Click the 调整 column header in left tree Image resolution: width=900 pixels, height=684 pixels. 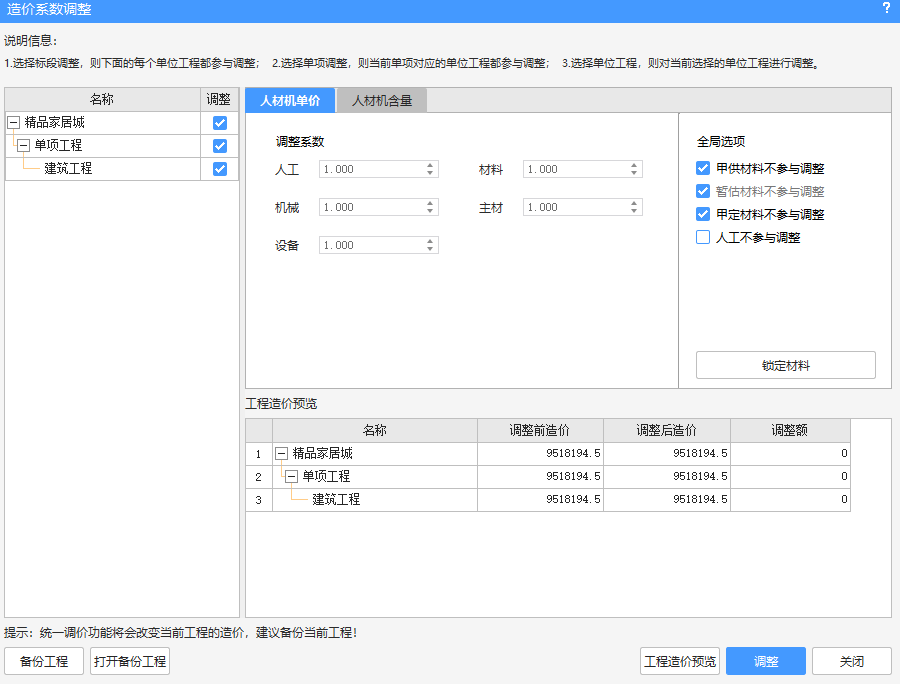[x=219, y=99]
